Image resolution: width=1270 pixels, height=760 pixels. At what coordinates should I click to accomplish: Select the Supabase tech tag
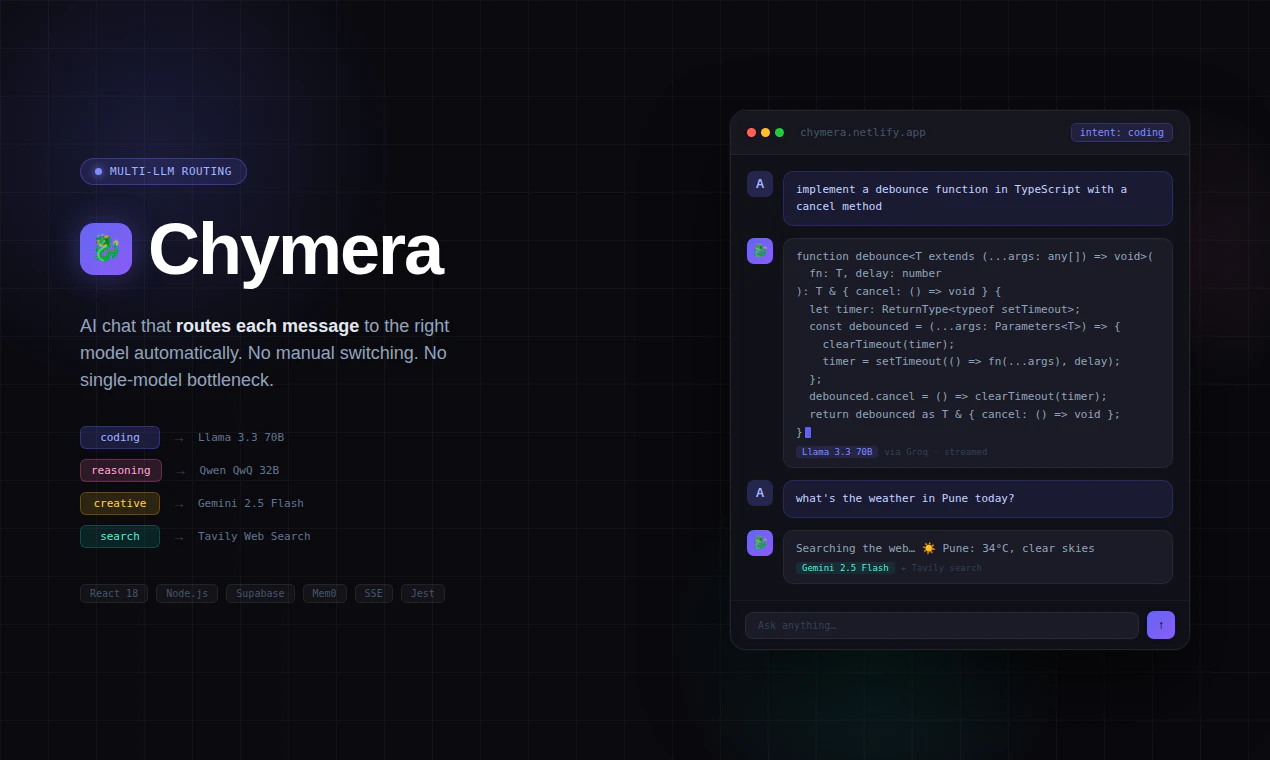[260, 593]
